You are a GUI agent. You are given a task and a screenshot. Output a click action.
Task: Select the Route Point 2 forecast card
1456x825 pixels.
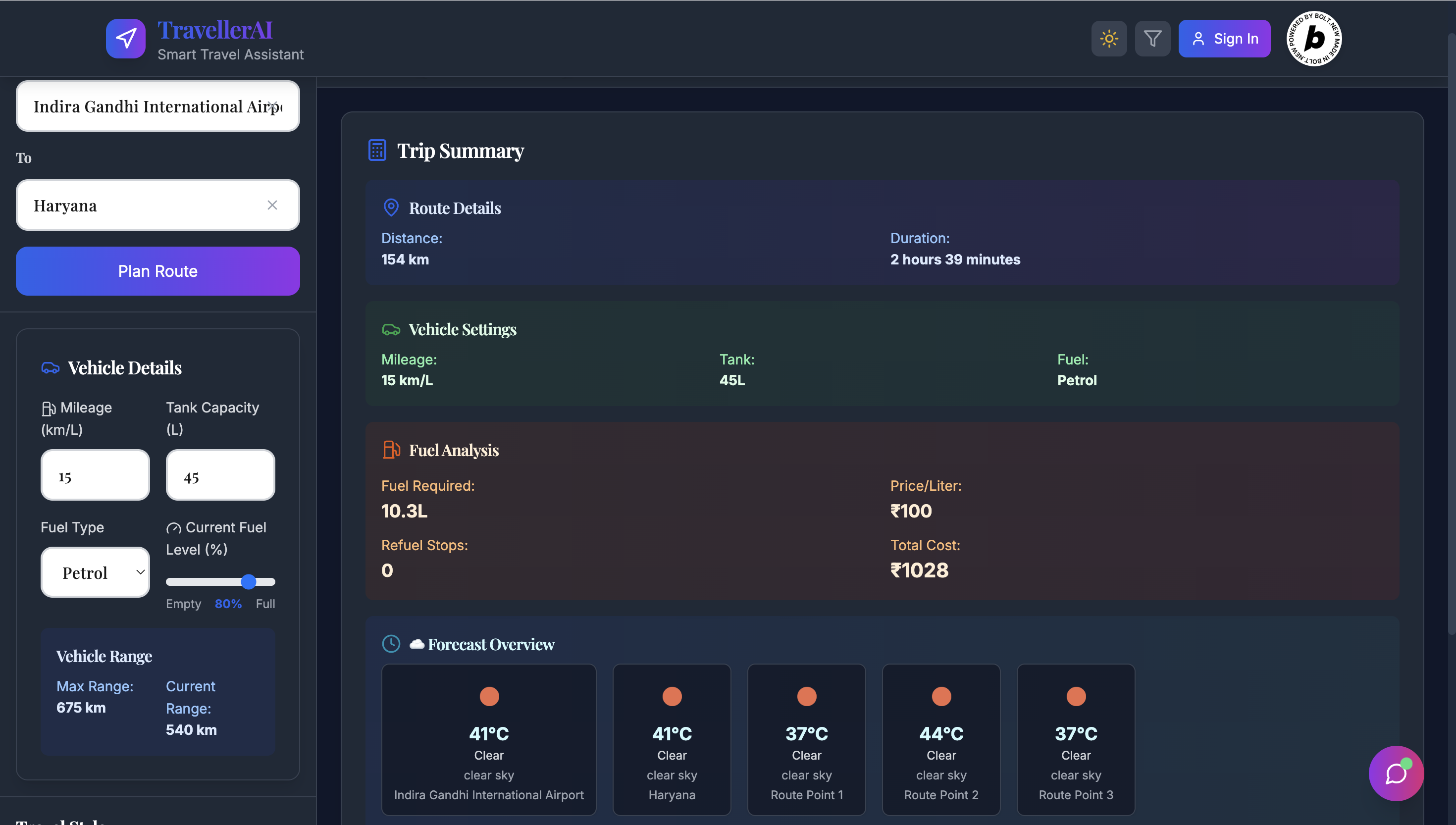coord(941,739)
